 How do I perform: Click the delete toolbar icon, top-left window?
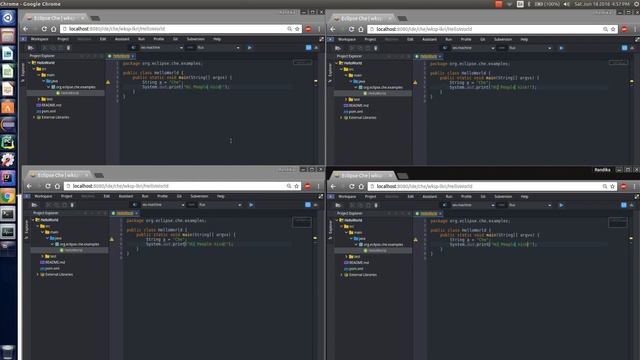pyautogui.click(x=68, y=48)
